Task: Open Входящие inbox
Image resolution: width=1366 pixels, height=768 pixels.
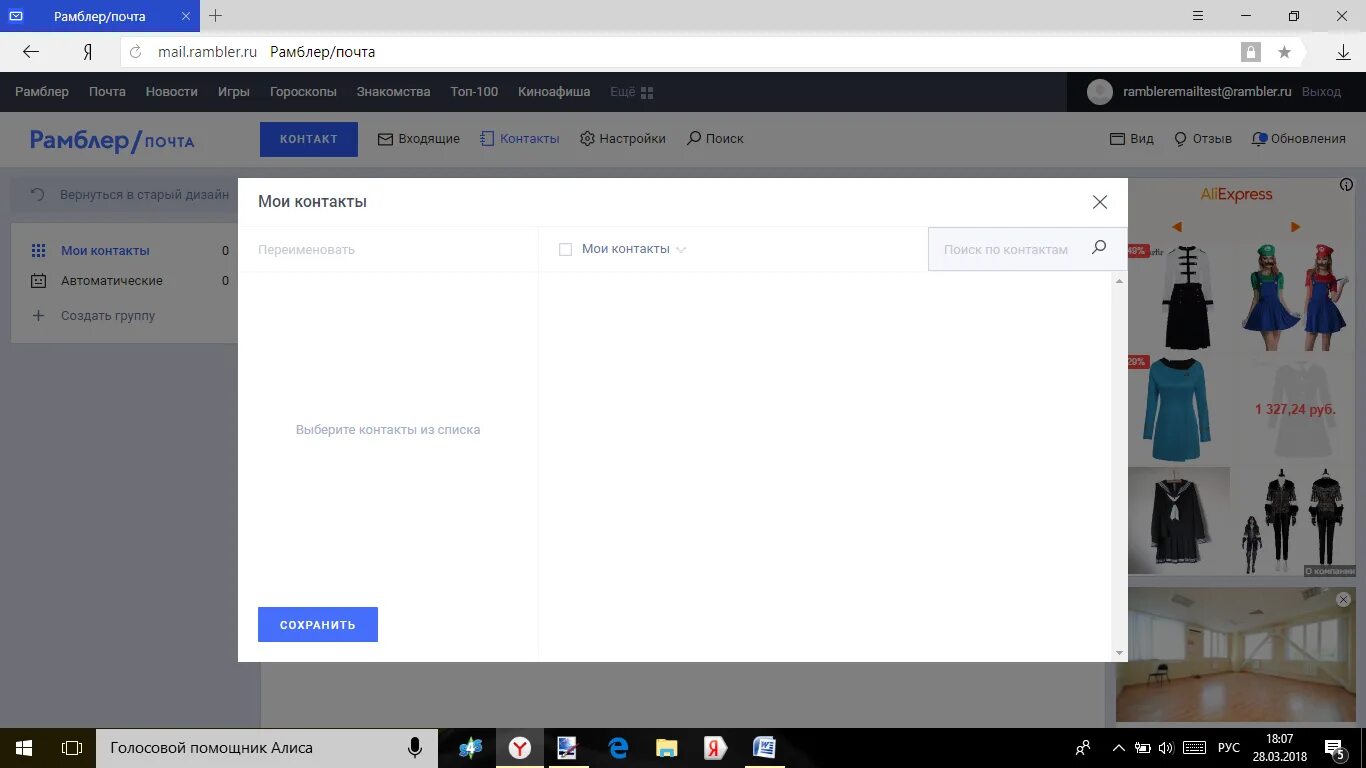Action: (x=419, y=139)
